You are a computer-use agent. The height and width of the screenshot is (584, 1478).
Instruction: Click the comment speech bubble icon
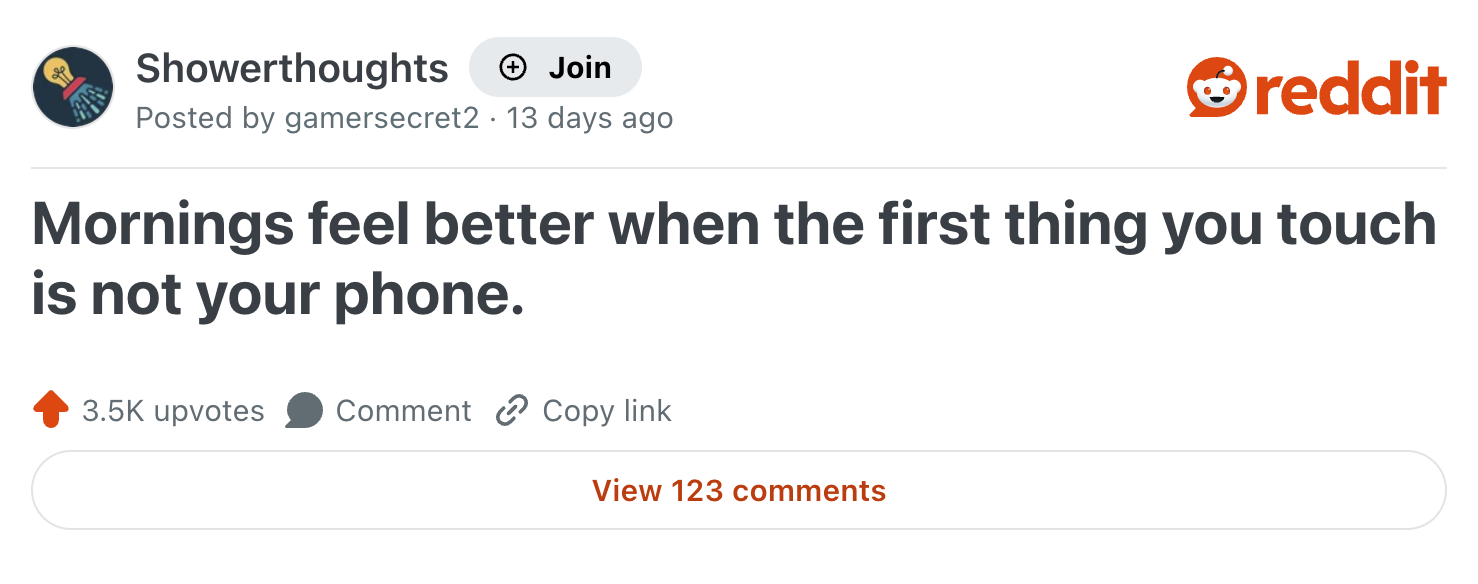304,411
